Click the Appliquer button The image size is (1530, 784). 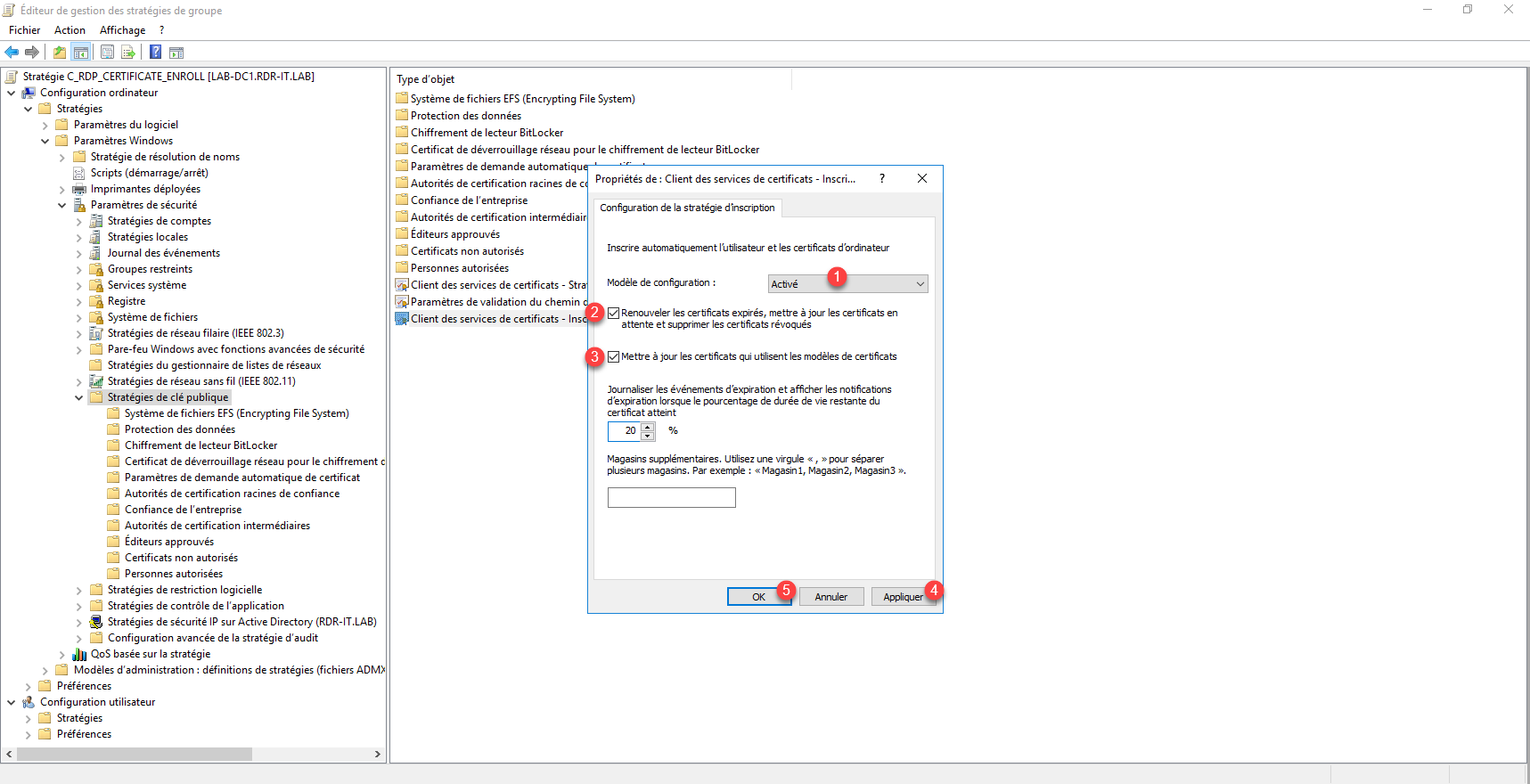coord(903,597)
